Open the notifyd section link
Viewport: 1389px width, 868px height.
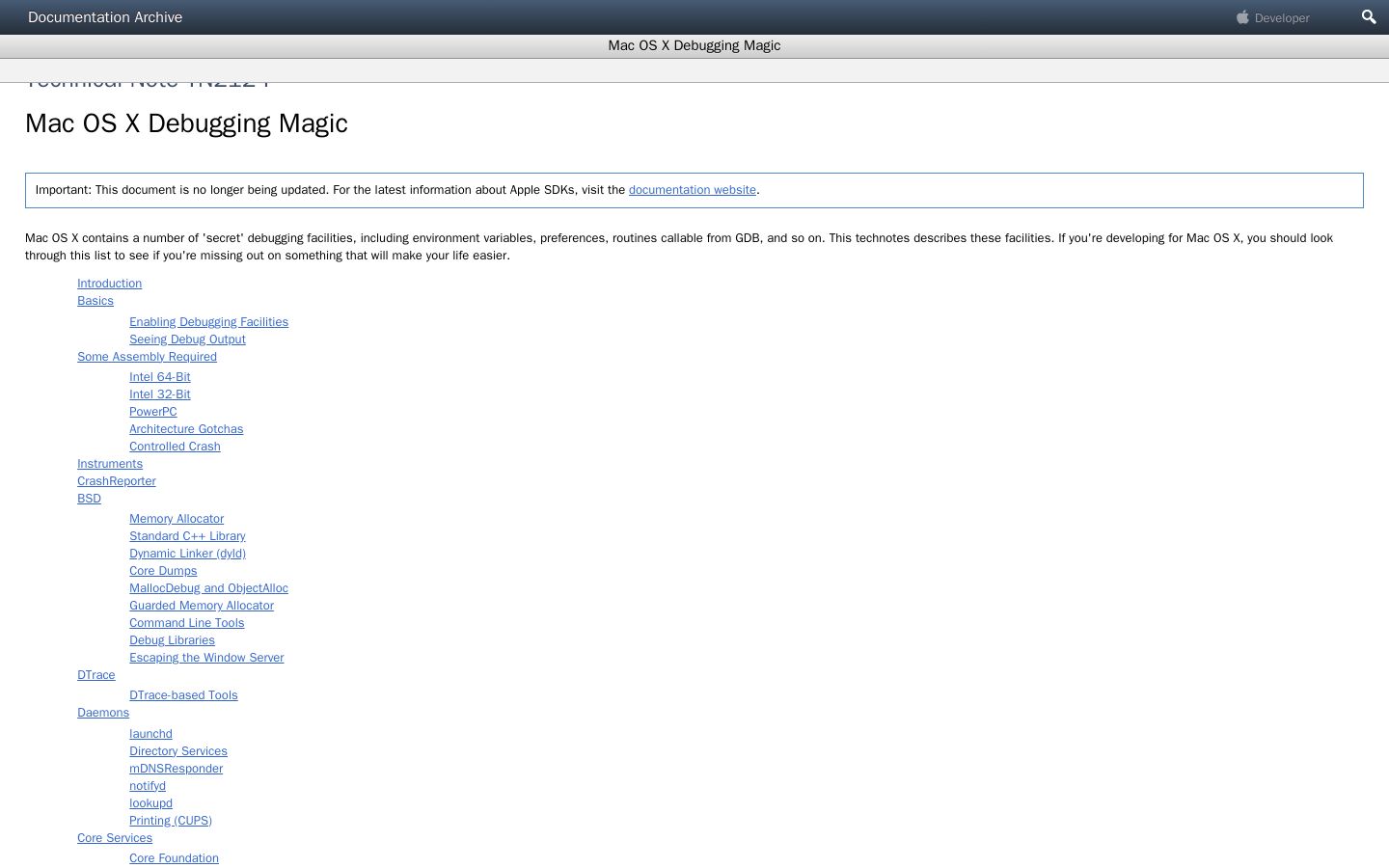(148, 786)
